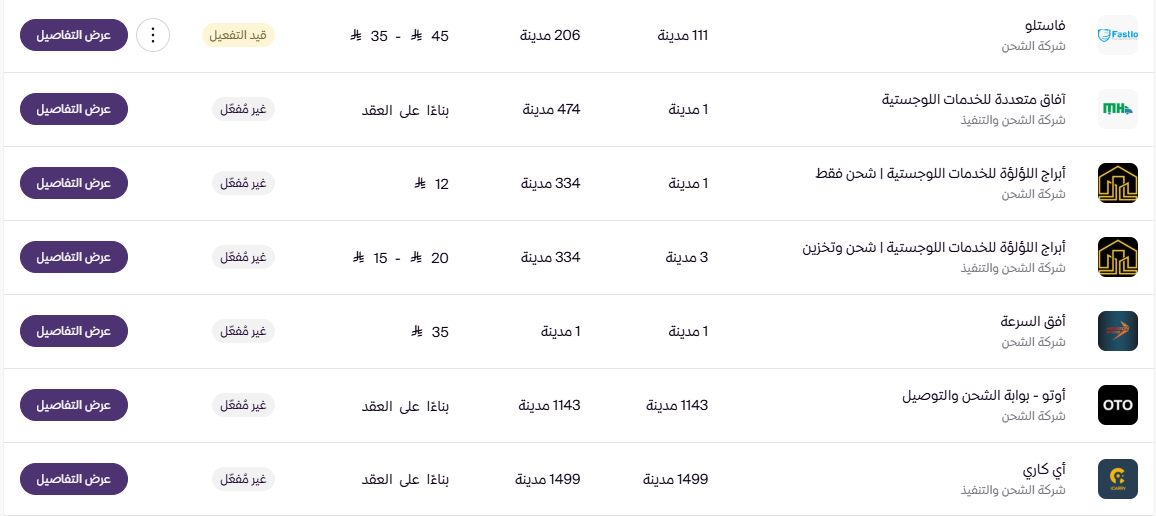
Task: Click the iCarry company logo
Action: pos(1117,479)
